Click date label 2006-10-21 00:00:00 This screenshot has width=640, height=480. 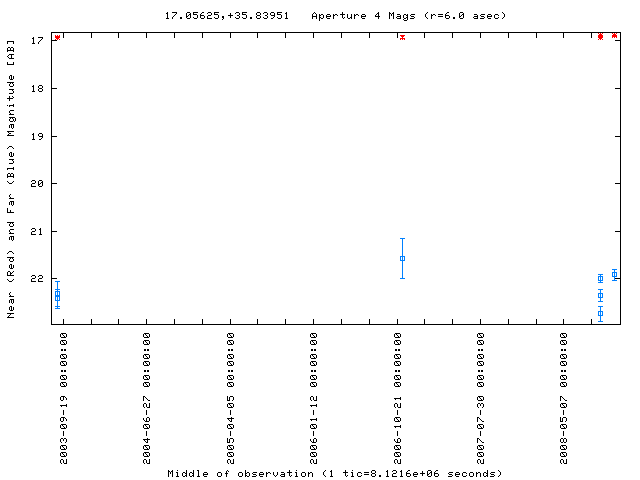(398, 398)
